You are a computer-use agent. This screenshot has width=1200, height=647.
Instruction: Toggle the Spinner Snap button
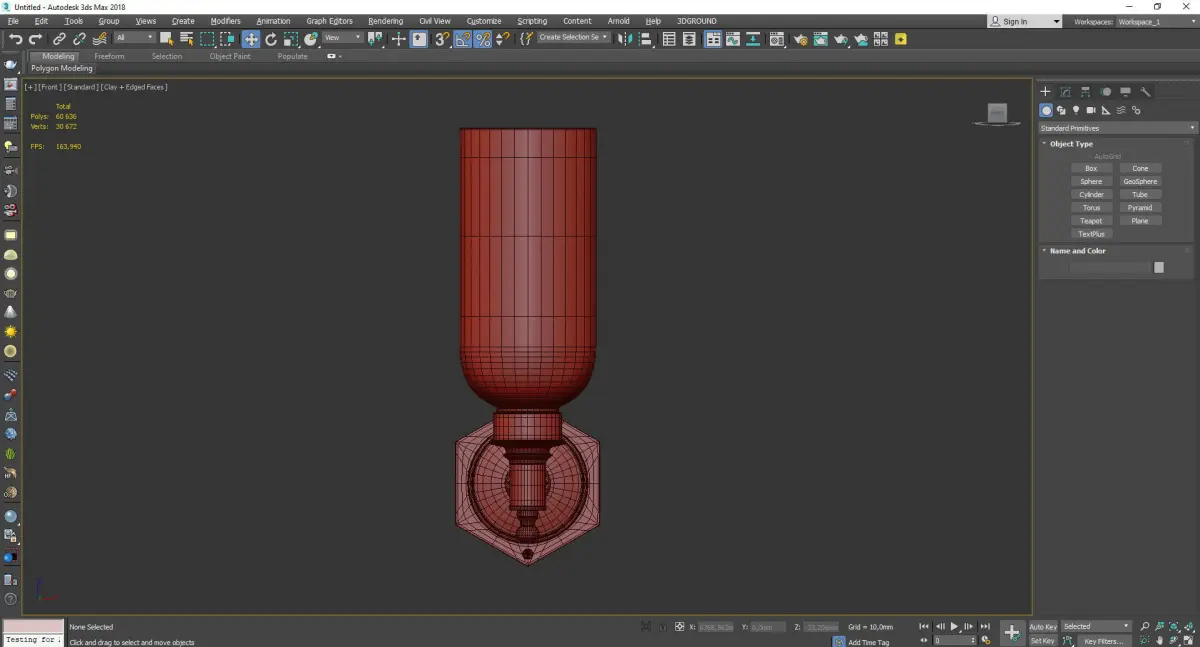[503, 39]
